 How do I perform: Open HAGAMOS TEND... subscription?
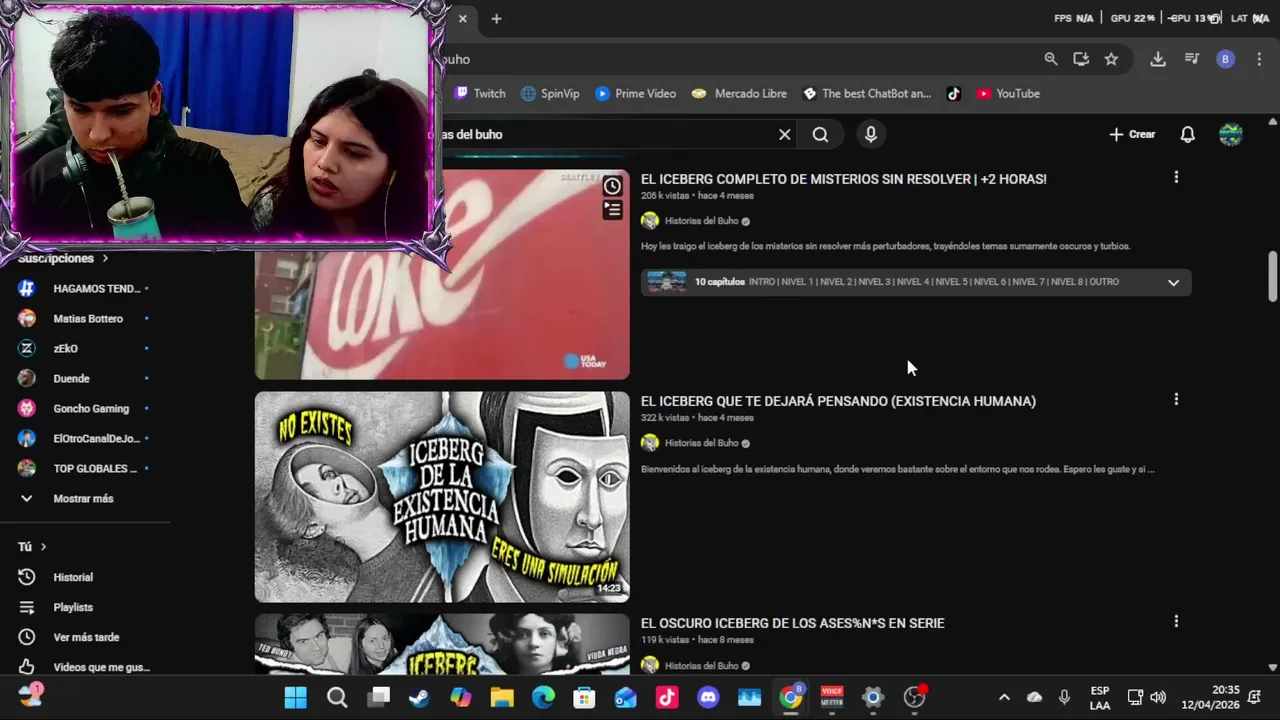click(x=85, y=288)
